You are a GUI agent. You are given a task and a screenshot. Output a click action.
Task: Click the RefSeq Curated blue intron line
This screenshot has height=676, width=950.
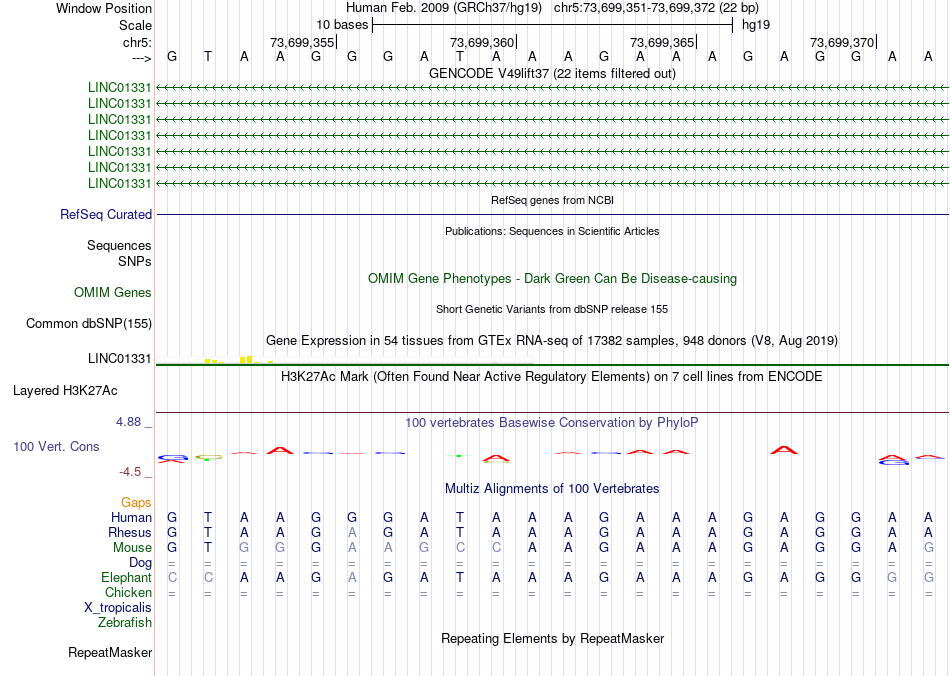pyautogui.click(x=553, y=214)
